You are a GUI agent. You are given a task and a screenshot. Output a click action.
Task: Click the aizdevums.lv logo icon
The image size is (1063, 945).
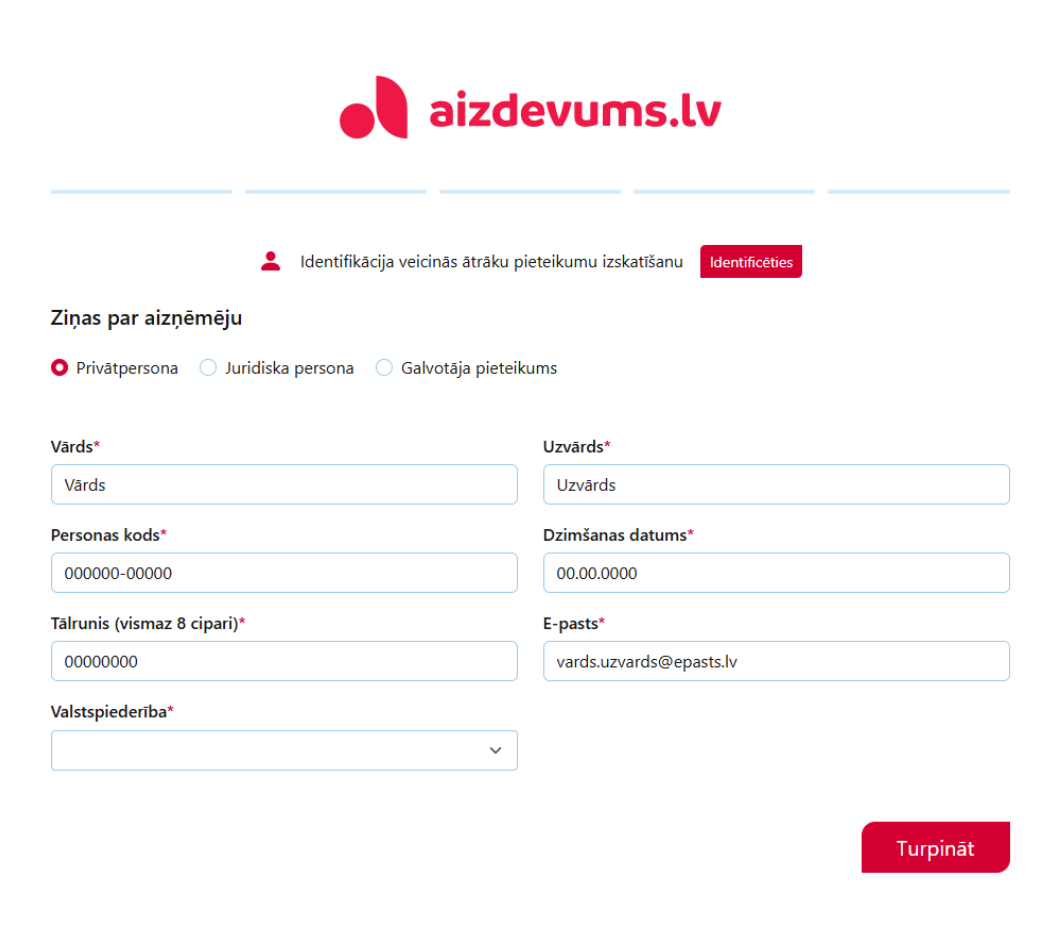(373, 108)
